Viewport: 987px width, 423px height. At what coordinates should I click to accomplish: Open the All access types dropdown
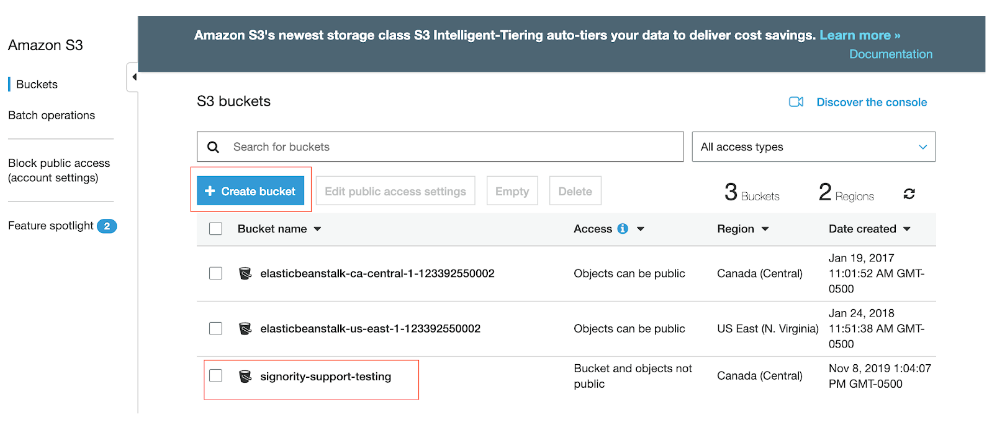pyautogui.click(x=814, y=147)
